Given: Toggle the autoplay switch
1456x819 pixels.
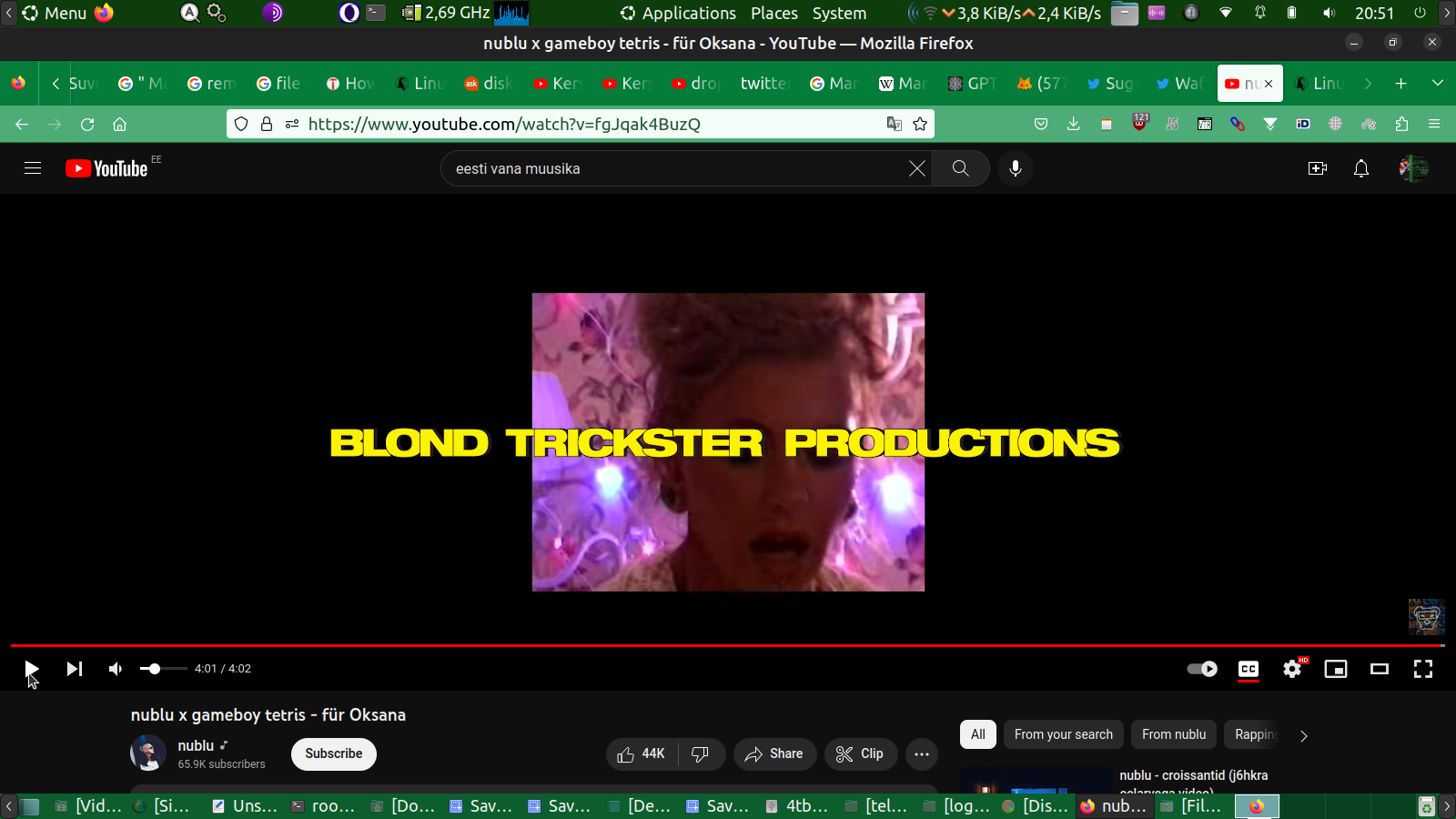Looking at the screenshot, I should click(1202, 669).
